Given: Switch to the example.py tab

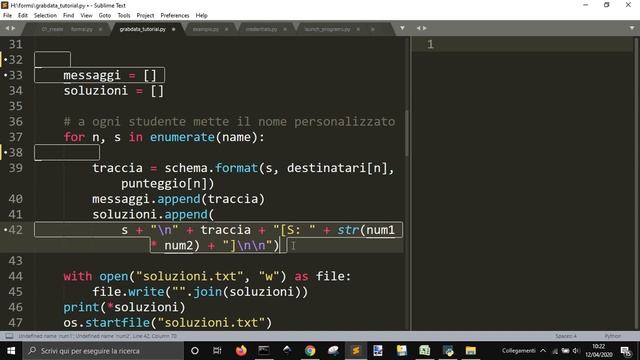Looking at the screenshot, I should pos(206,29).
